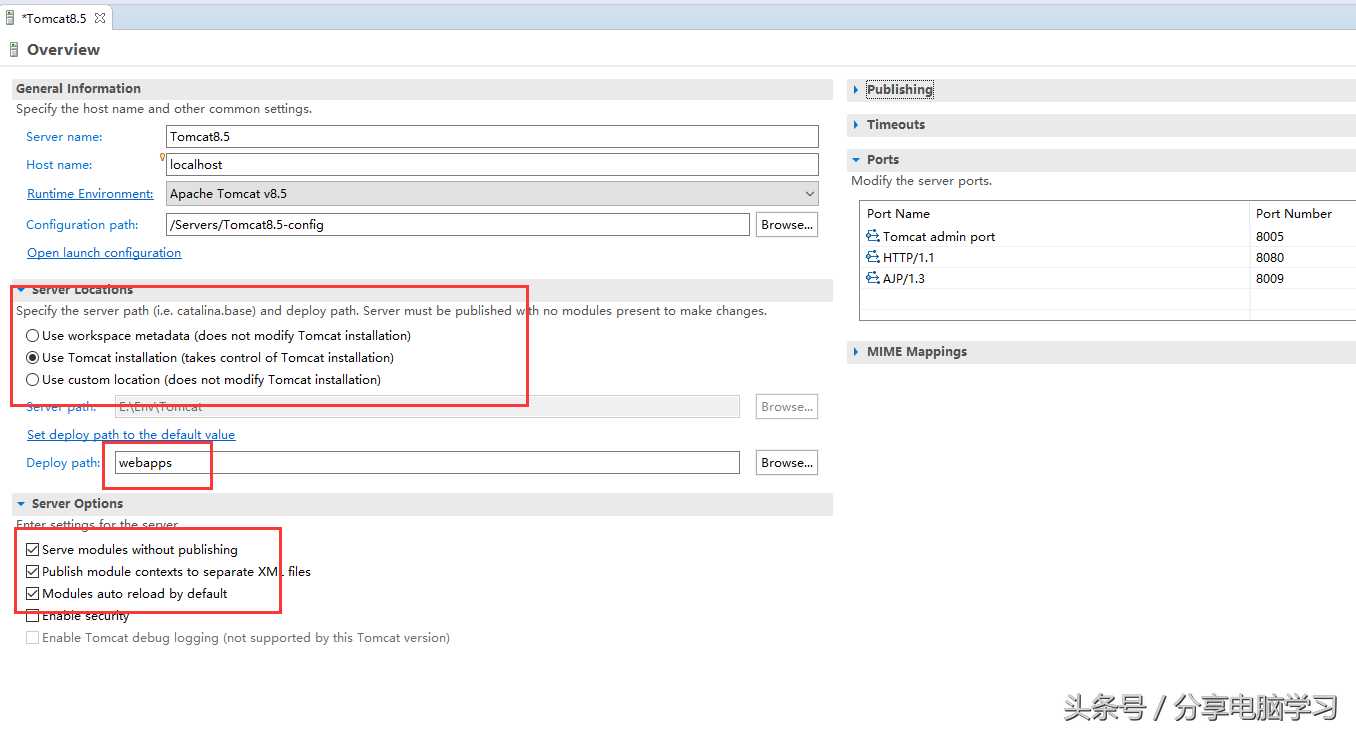Click Browse next to Configuration path
The height and width of the screenshot is (732, 1356).
point(787,225)
